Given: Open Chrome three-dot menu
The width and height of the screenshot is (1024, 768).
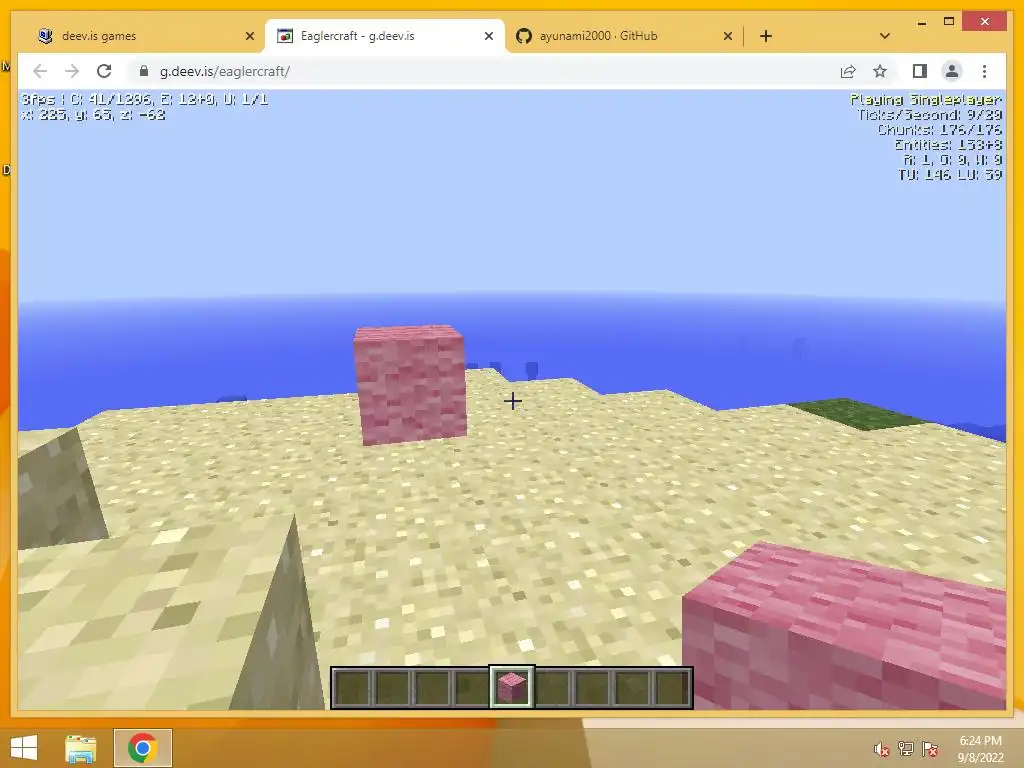Looking at the screenshot, I should pyautogui.click(x=984, y=71).
